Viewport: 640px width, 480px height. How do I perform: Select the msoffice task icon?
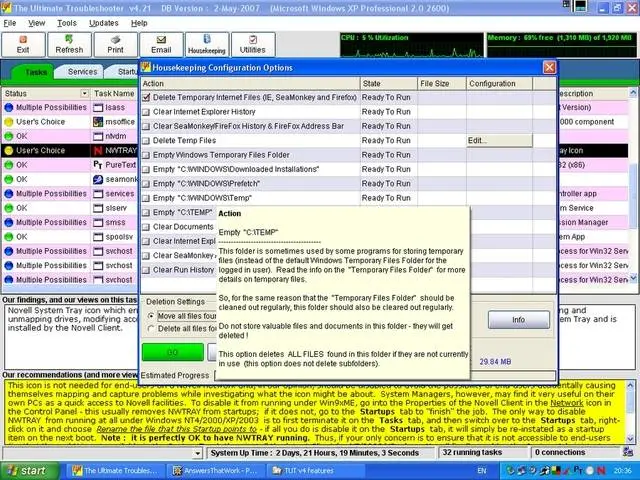pos(98,122)
